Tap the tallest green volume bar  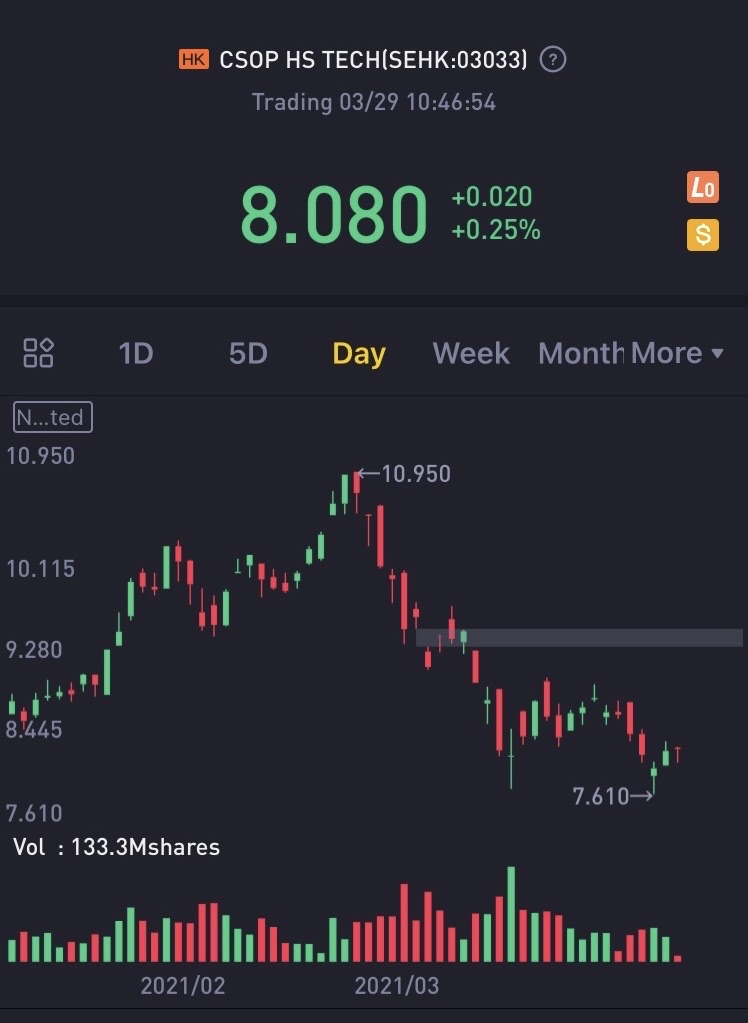(511, 914)
